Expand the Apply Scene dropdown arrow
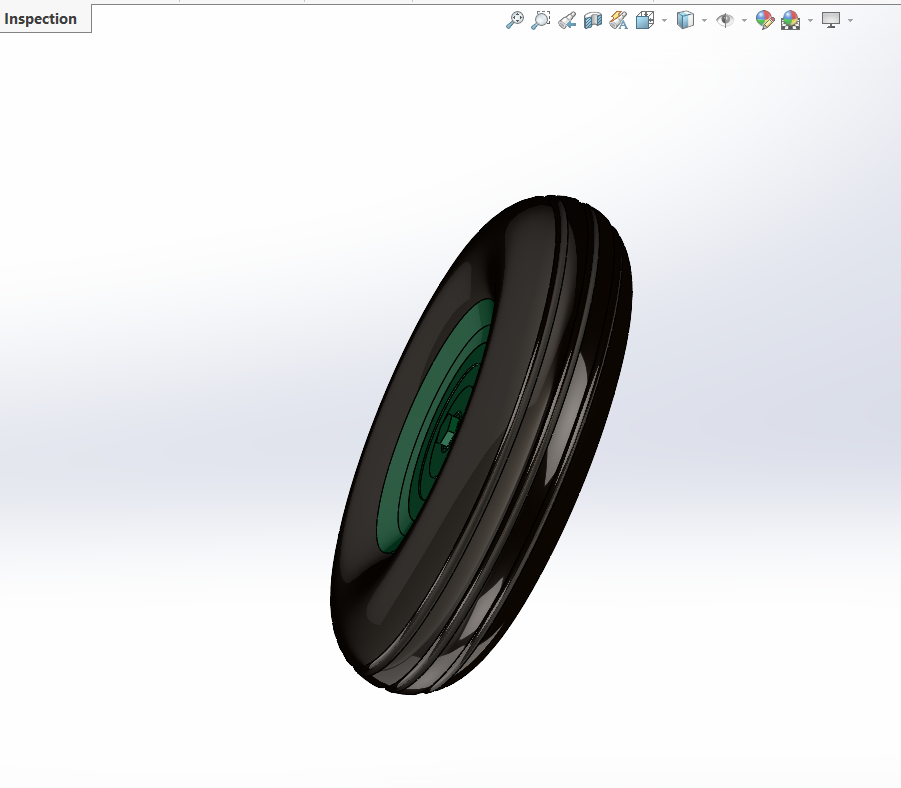Screen dimensions: 901x788 coord(810,21)
